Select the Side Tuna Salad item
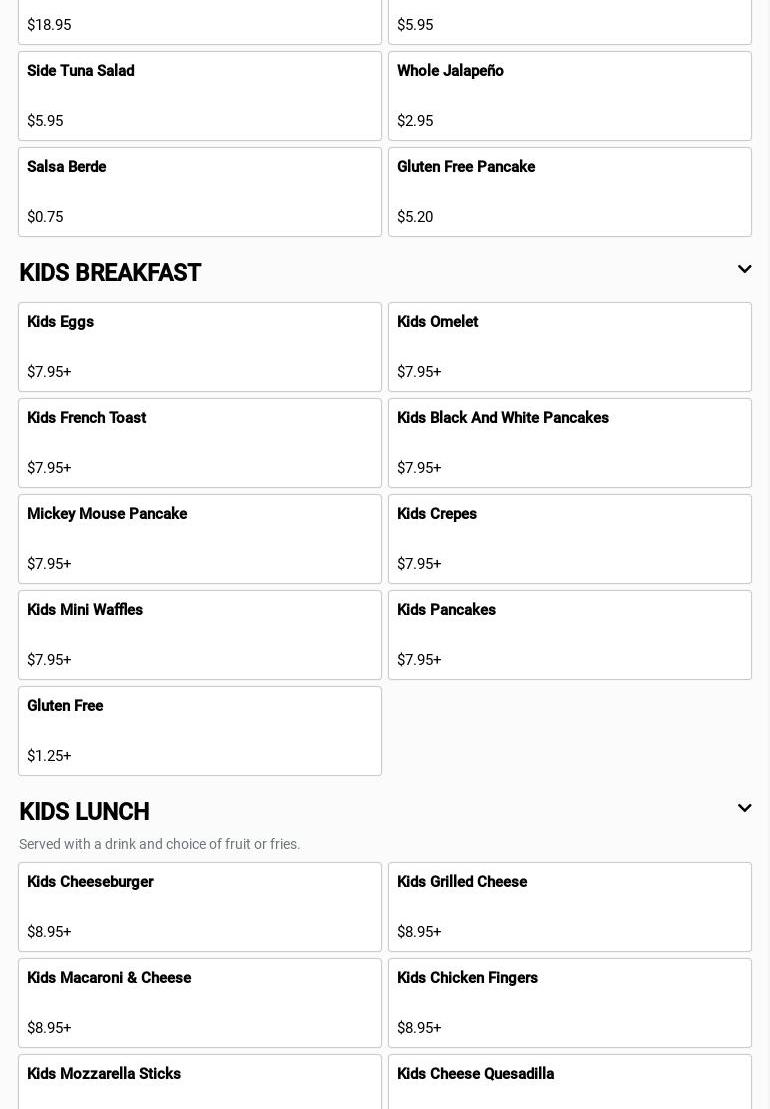Image resolution: width=770 pixels, height=1109 pixels. click(x=200, y=96)
